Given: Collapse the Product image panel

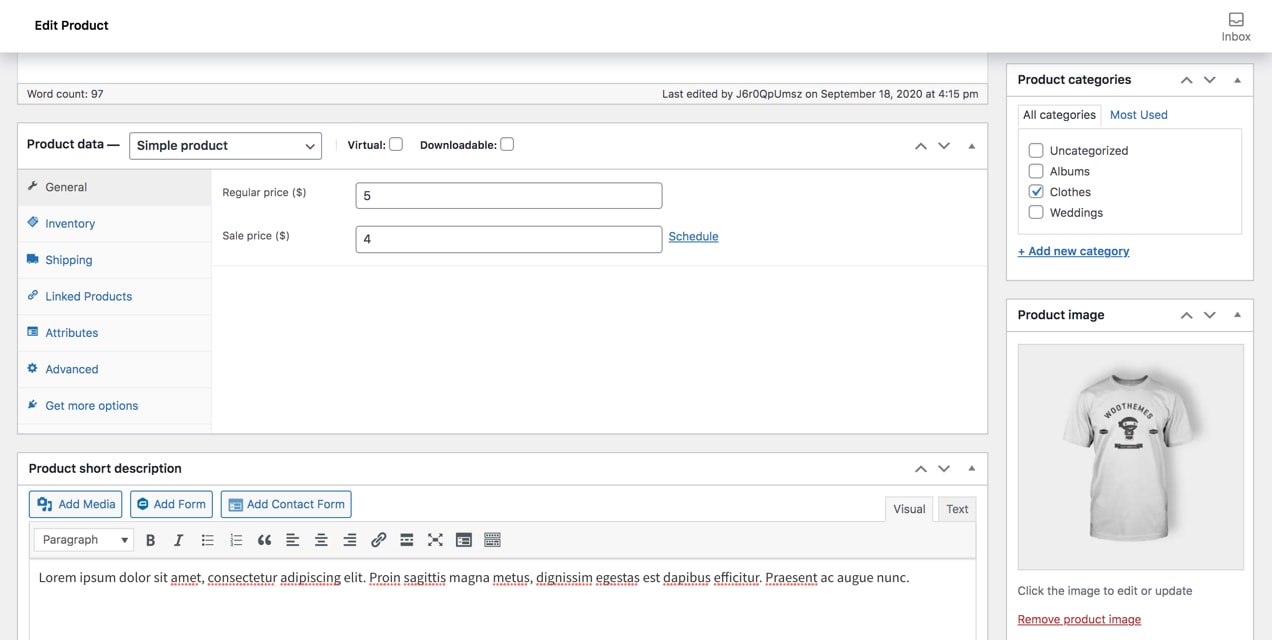Looking at the screenshot, I should coord(1237,315).
